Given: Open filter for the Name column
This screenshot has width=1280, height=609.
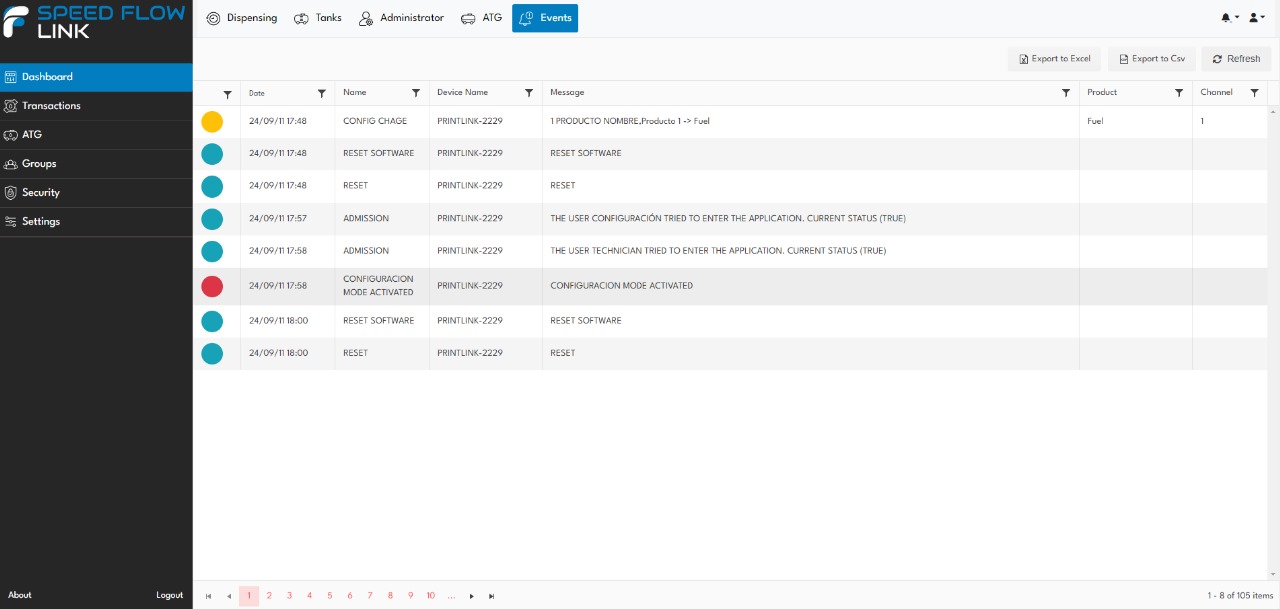Looking at the screenshot, I should tap(416, 93).
